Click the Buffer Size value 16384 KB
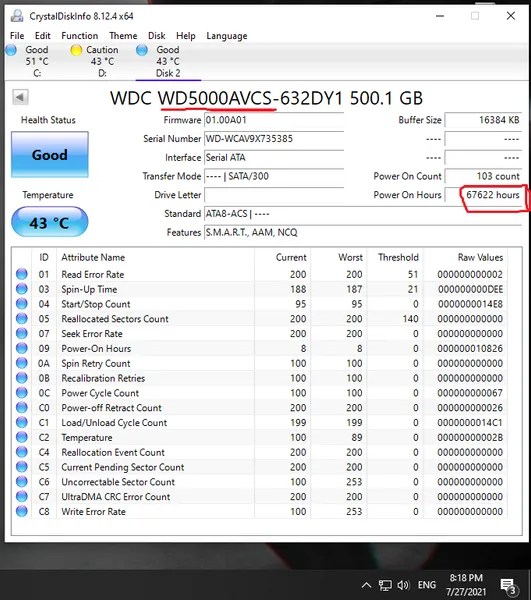 click(x=483, y=120)
